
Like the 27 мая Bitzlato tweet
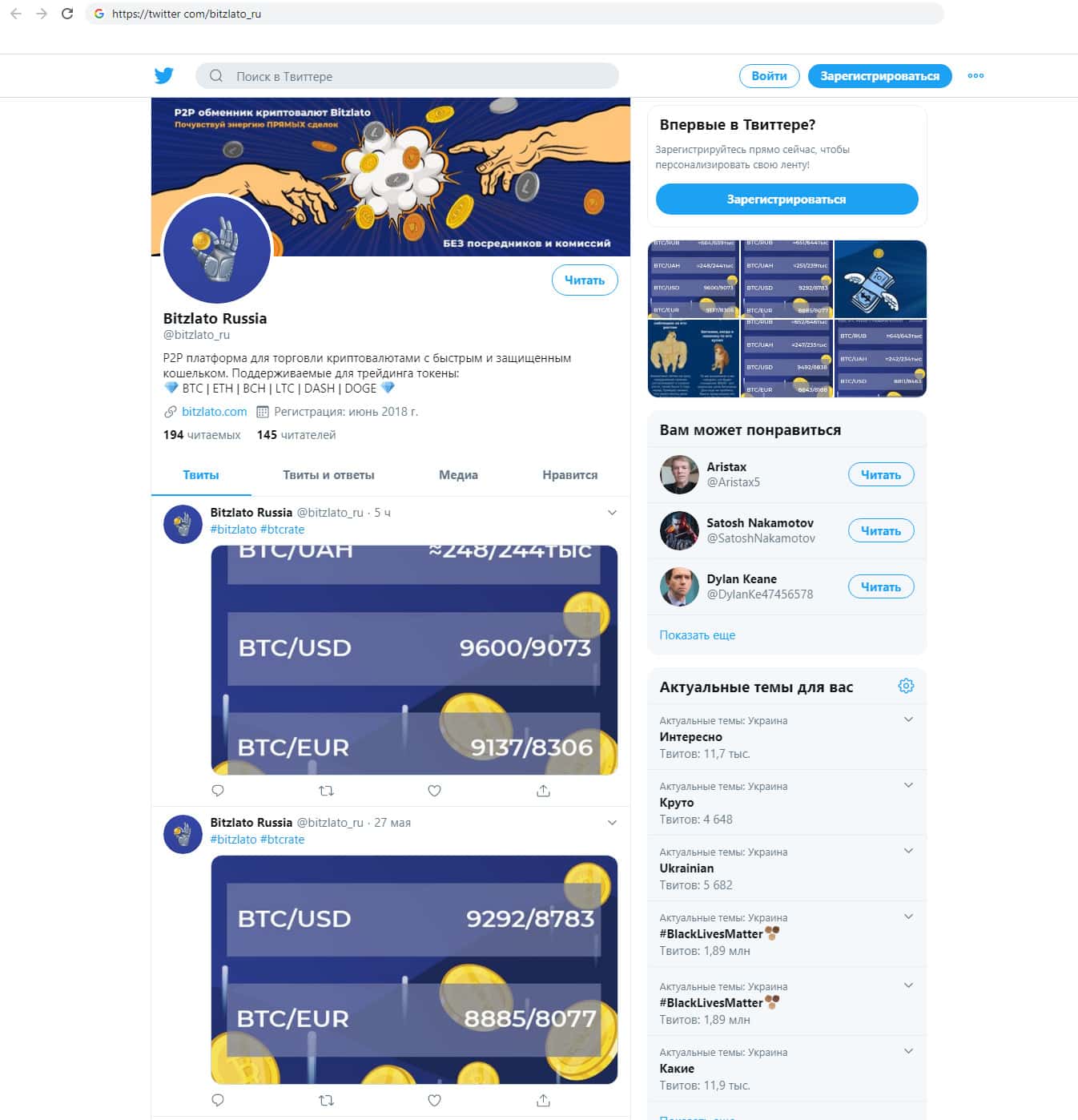(x=434, y=1101)
